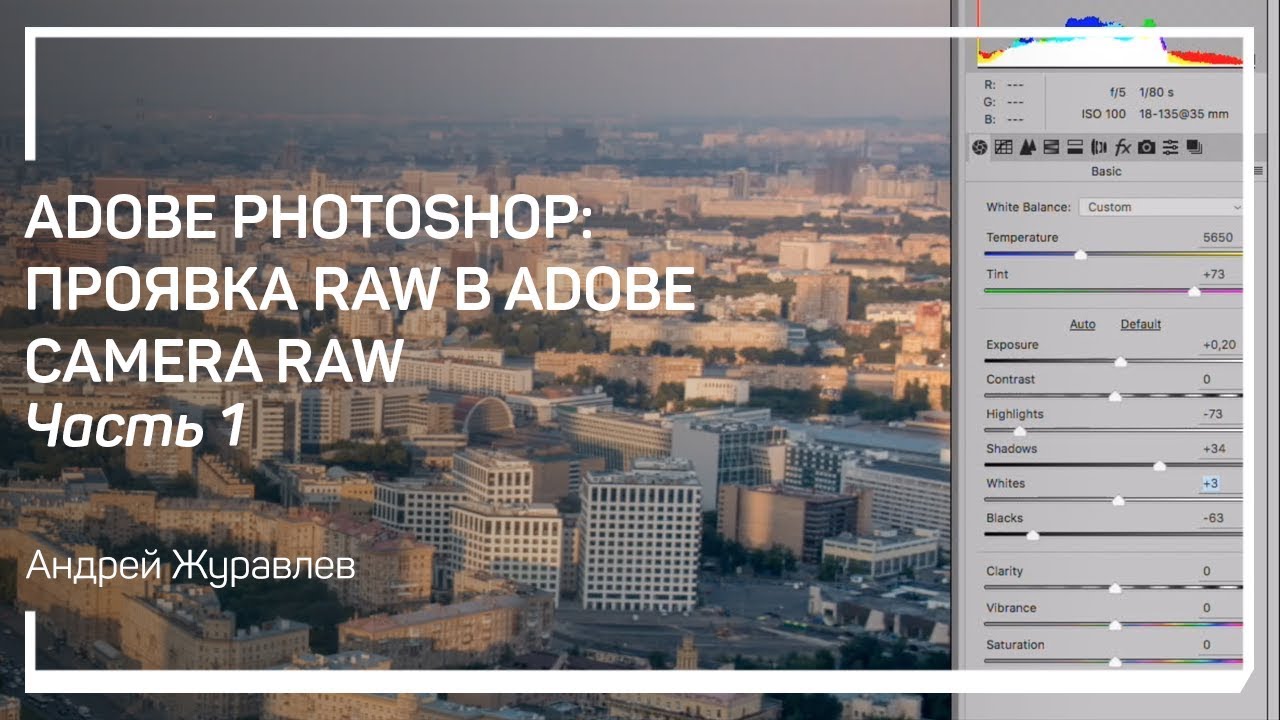Click the 'Basic' panel title text
Viewport: 1280px width, 720px height.
pyautogui.click(x=1106, y=171)
